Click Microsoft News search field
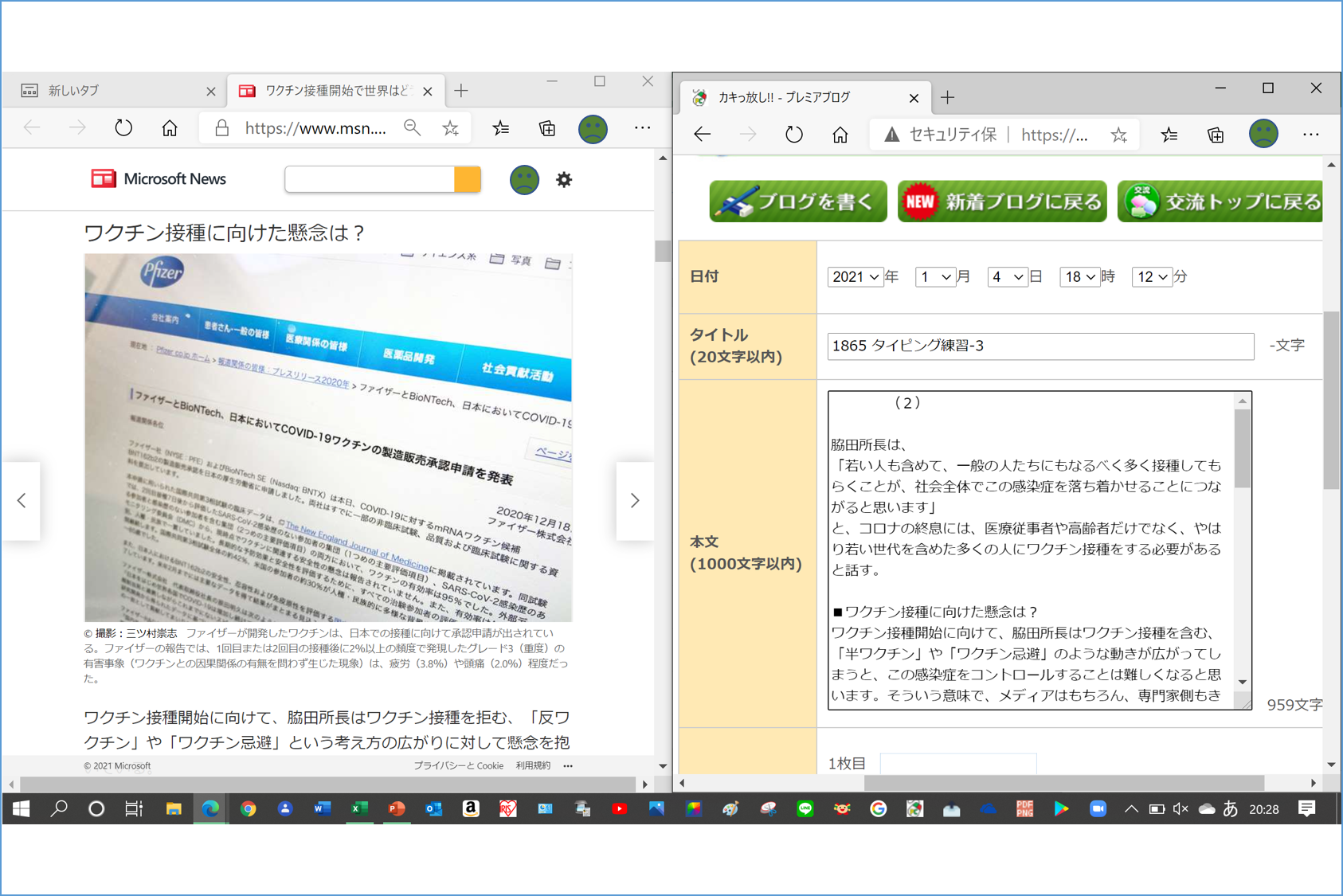 (370, 180)
